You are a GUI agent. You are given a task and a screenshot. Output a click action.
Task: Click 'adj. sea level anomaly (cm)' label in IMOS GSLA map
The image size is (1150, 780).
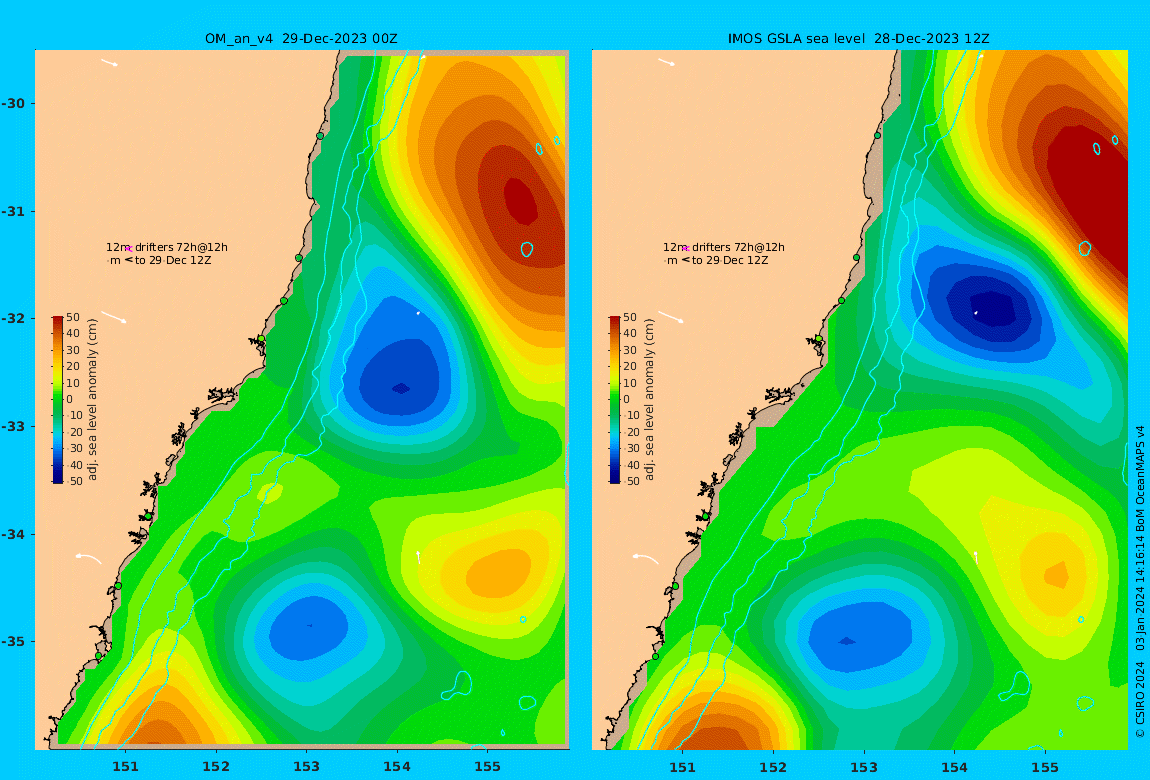(x=649, y=400)
